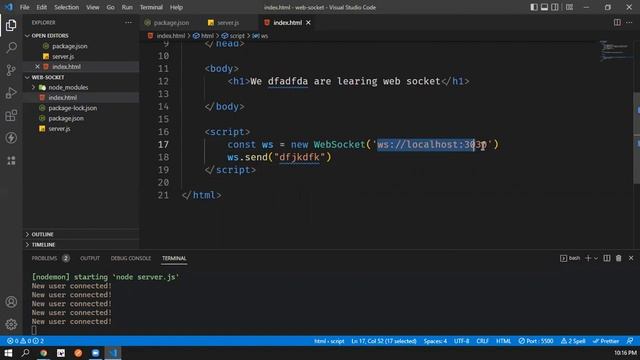Image resolution: width=640 pixels, height=360 pixels.
Task: Open terminal launch profile dropdown arrow
Action: [596, 258]
